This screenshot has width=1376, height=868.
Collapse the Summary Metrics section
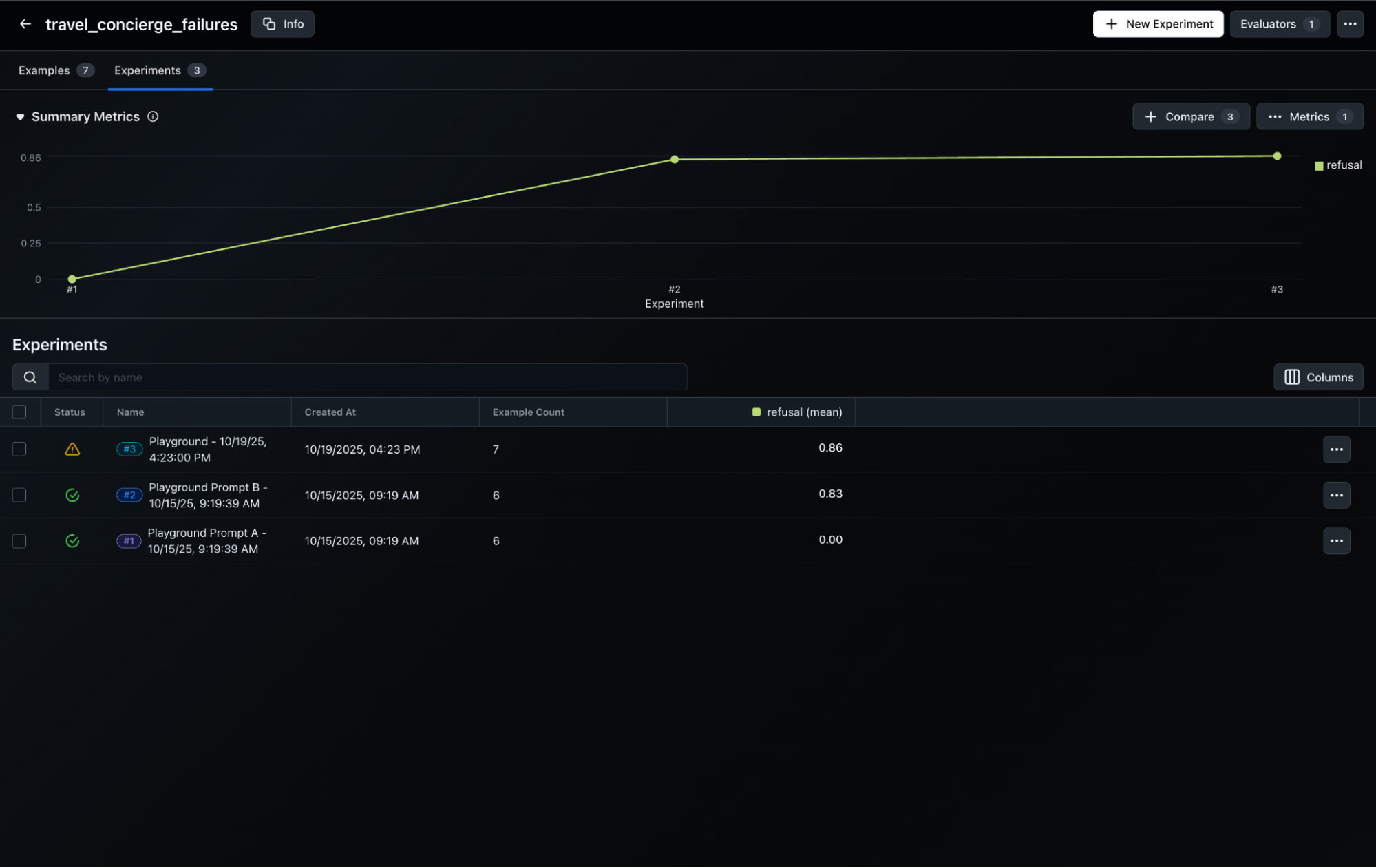(21, 117)
